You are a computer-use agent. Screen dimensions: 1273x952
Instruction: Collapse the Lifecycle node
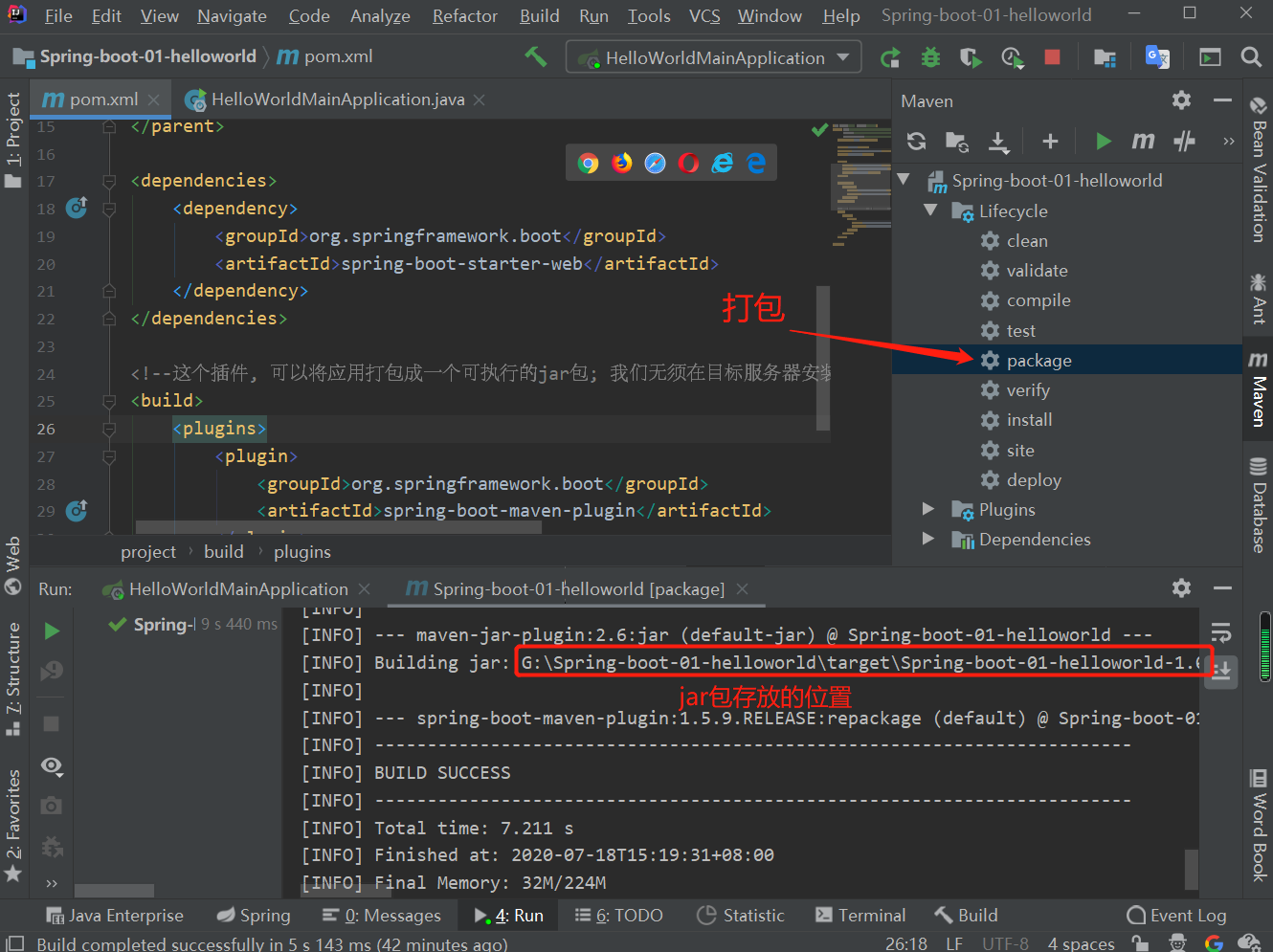tap(930, 210)
